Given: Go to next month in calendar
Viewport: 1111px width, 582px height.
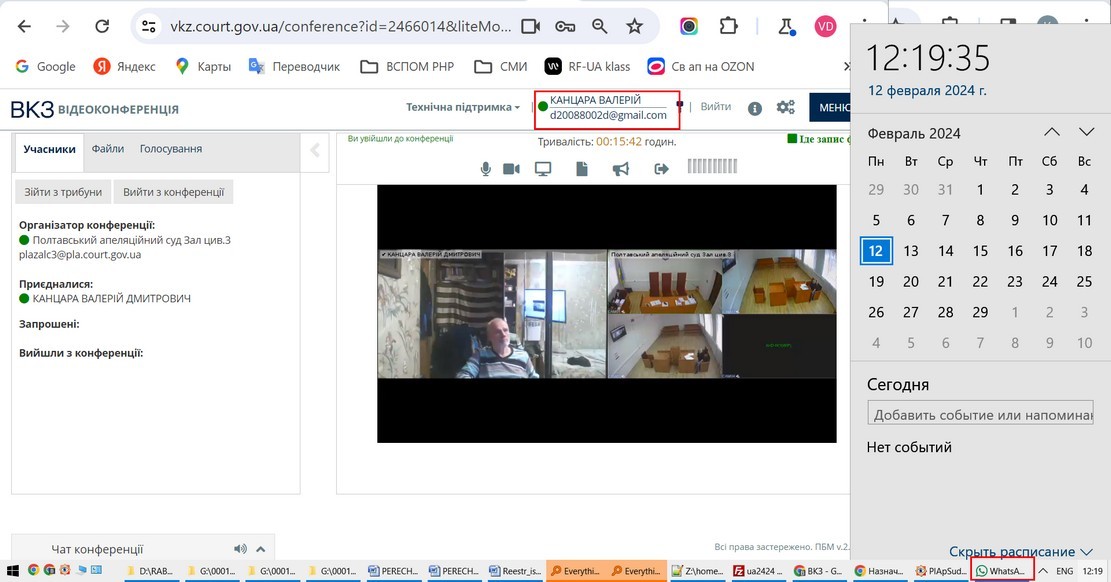Looking at the screenshot, I should click(1086, 133).
